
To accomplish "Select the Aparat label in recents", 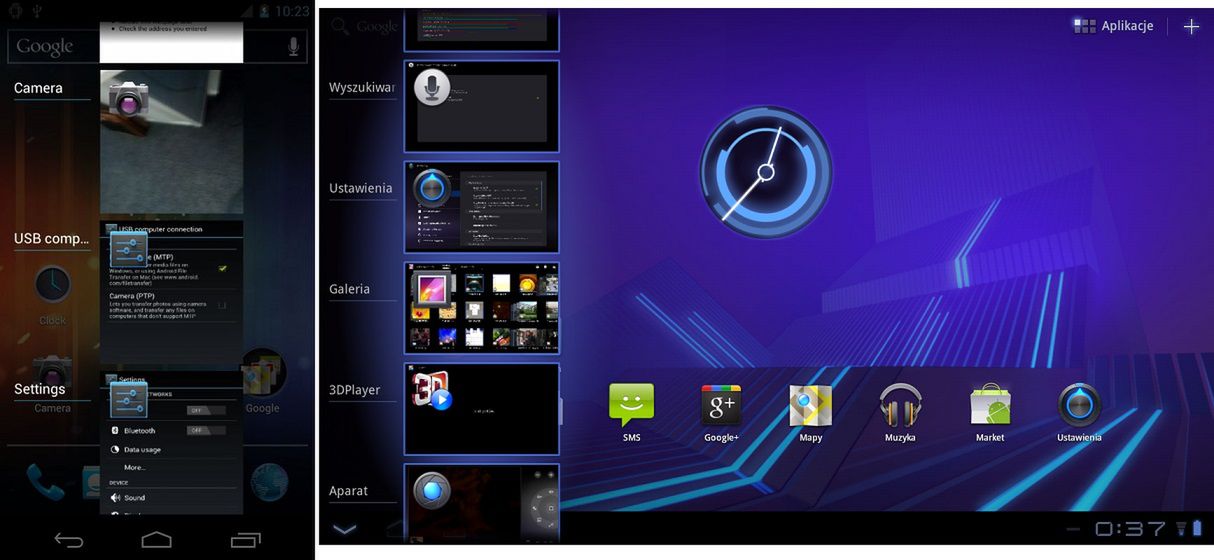I will (348, 491).
